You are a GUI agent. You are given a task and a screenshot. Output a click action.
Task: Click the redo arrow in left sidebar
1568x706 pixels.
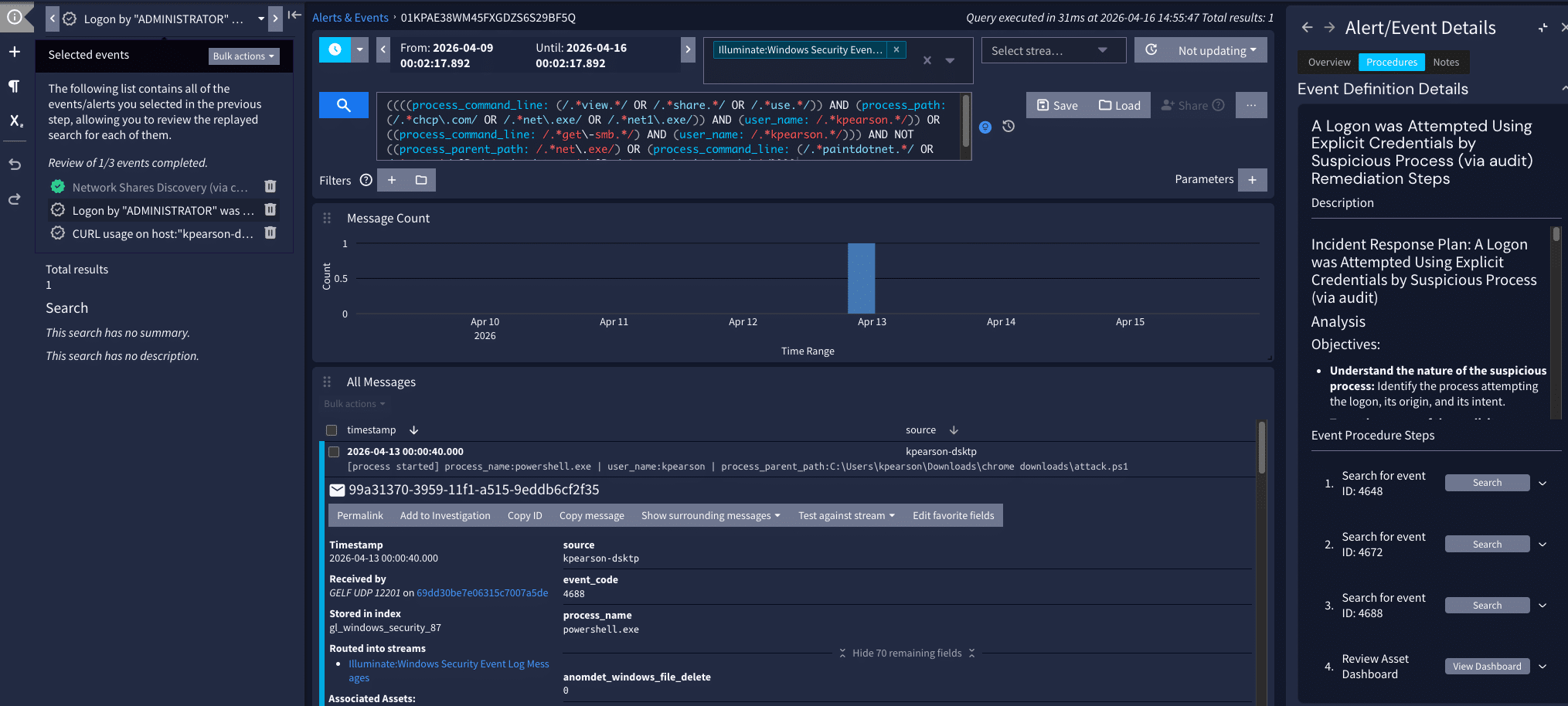pos(14,199)
